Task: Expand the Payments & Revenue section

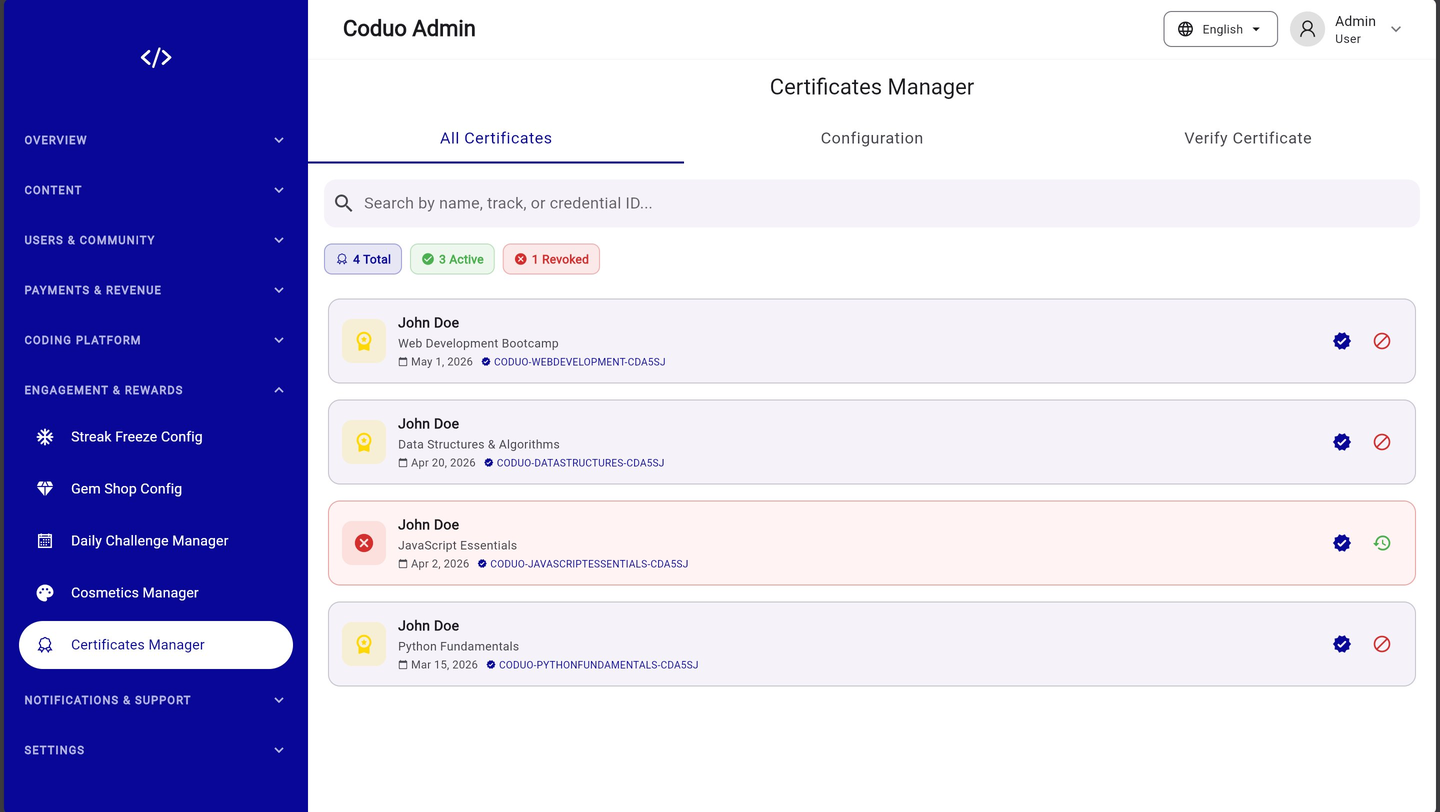Action: 155,290
